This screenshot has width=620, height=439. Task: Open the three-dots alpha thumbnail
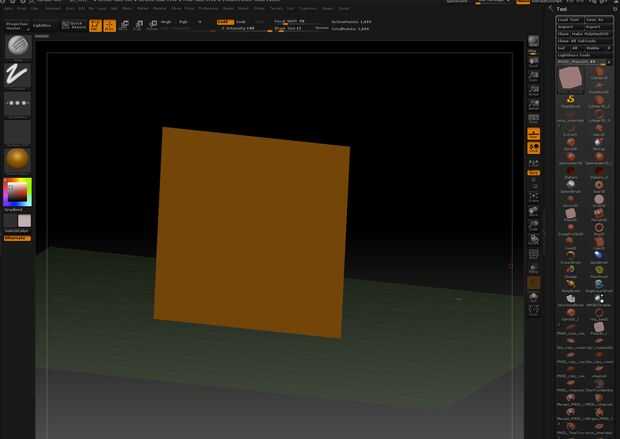point(17,103)
